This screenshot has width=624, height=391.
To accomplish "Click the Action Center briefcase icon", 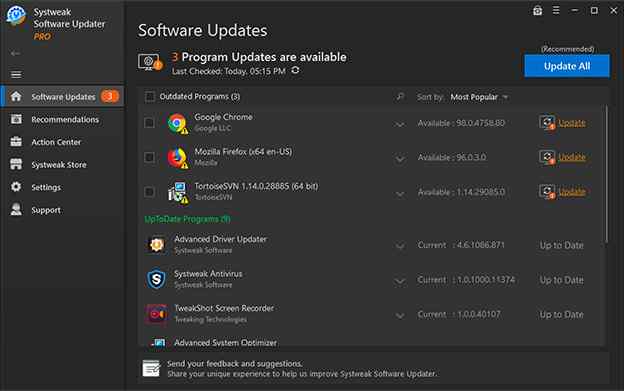I will coord(16,142).
